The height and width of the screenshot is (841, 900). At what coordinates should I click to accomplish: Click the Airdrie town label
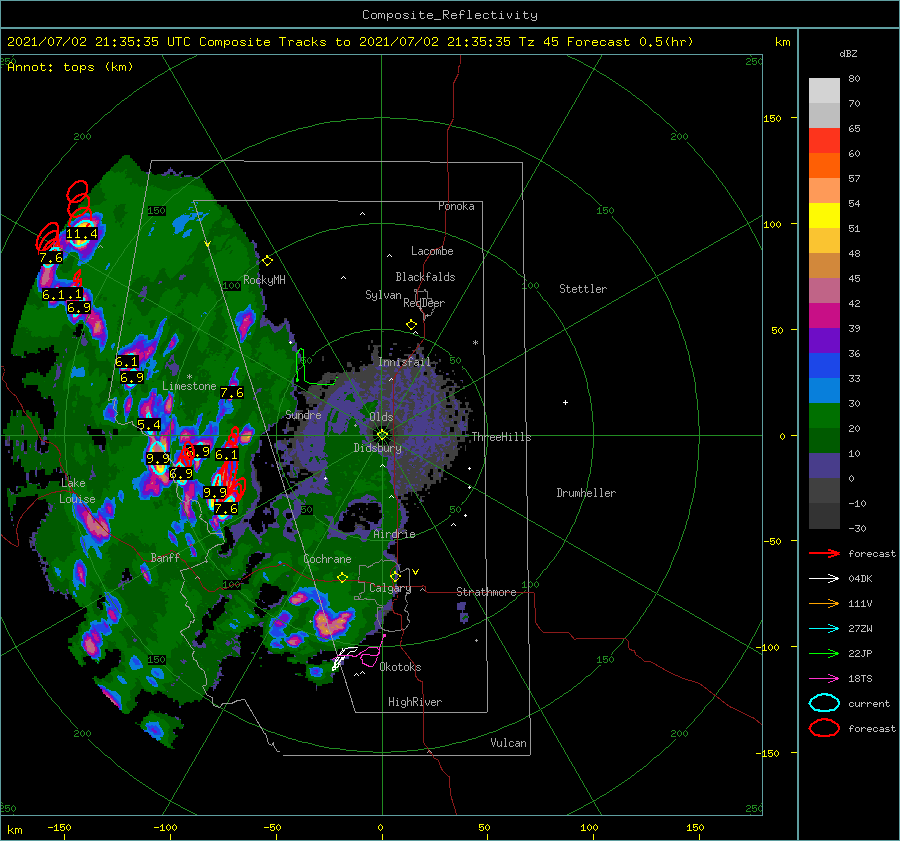point(394,534)
